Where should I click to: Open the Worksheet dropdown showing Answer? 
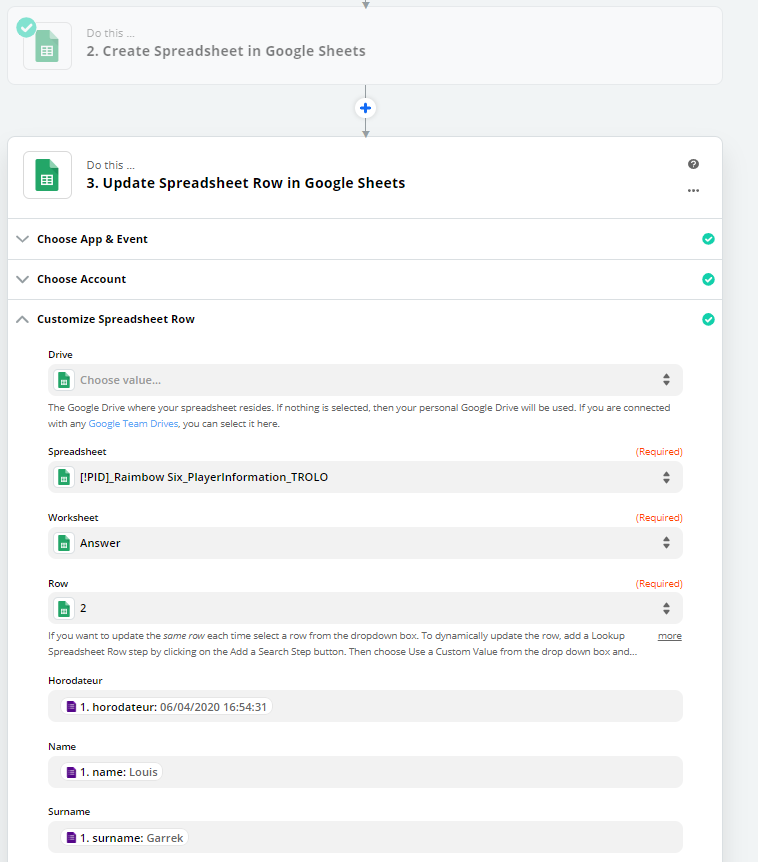pyautogui.click(x=365, y=543)
